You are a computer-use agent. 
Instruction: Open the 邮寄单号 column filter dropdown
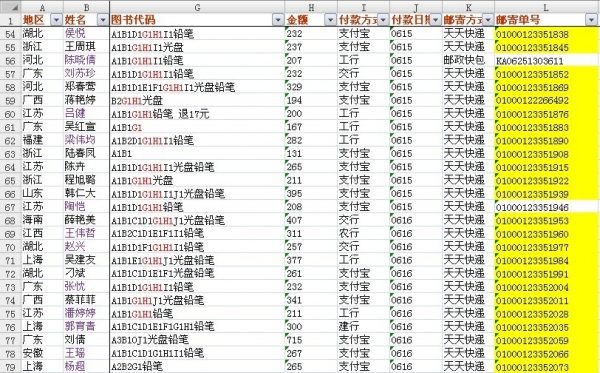[591, 20]
